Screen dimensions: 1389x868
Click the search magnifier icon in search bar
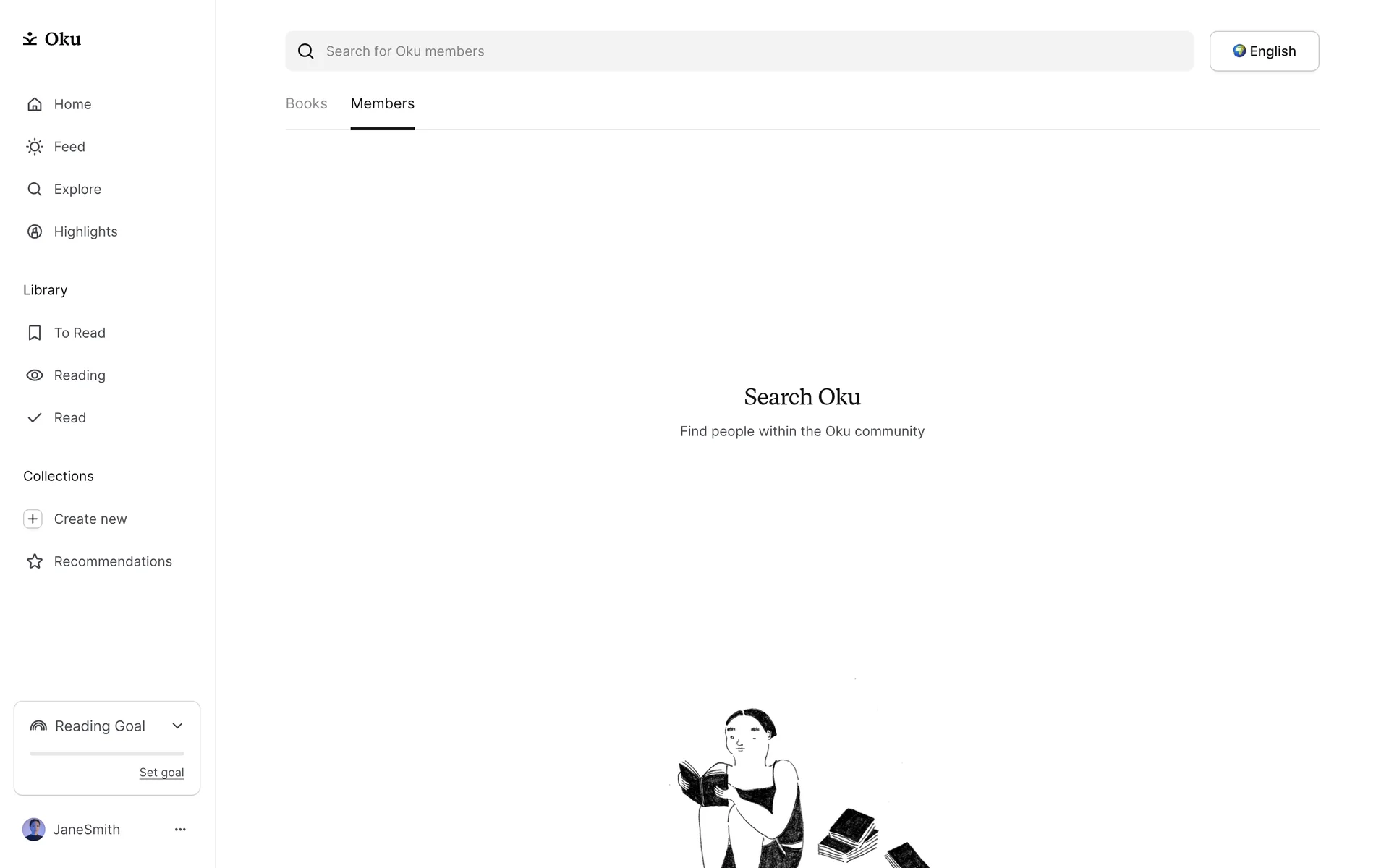tap(306, 51)
